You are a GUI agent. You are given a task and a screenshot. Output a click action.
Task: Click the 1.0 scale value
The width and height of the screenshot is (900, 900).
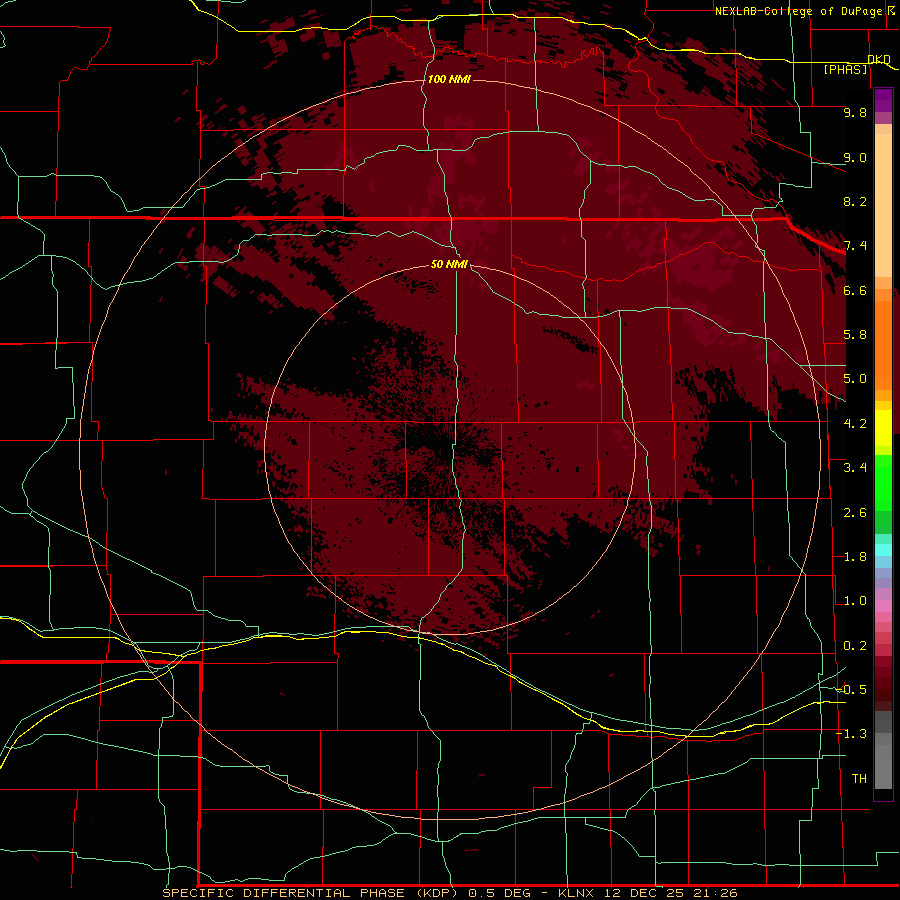[855, 601]
